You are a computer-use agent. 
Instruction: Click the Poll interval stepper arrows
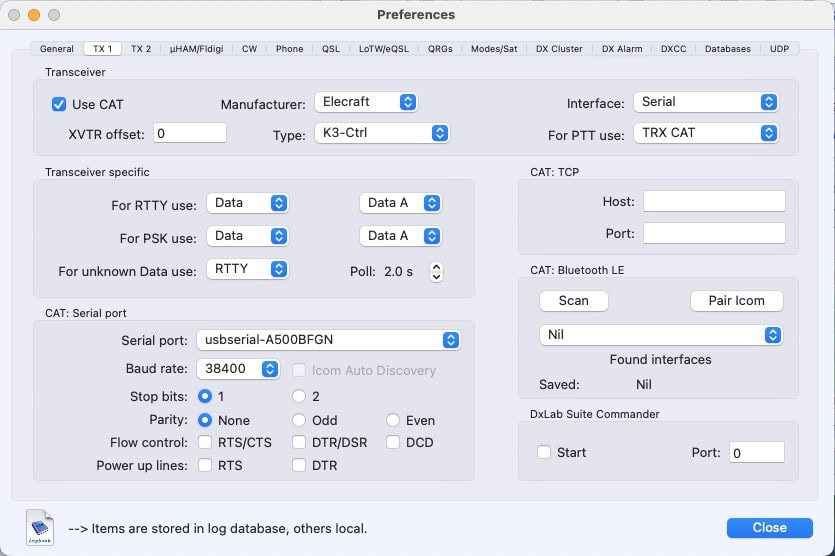tap(436, 272)
